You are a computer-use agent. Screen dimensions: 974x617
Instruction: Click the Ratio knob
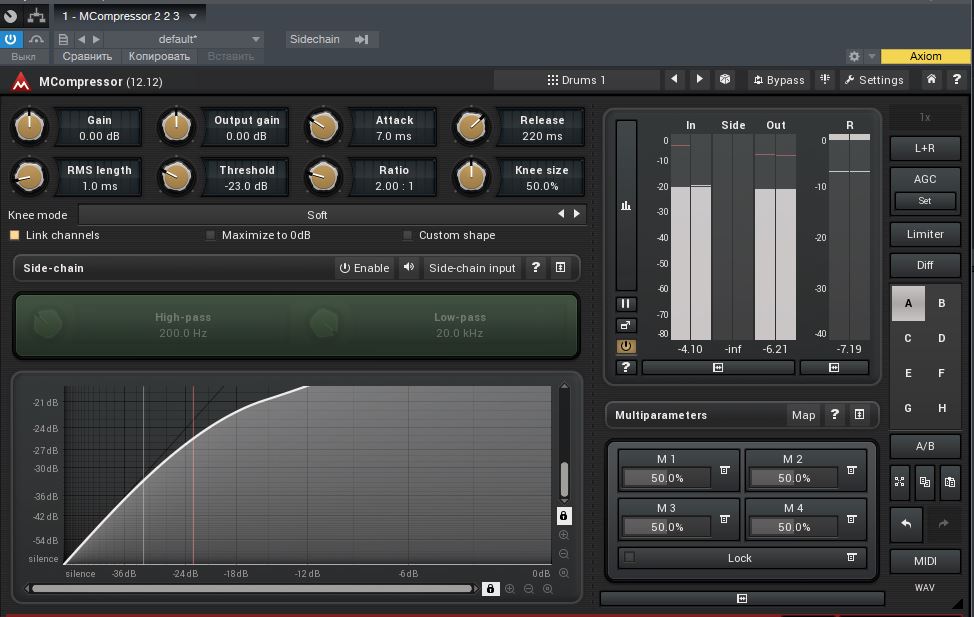coord(323,177)
